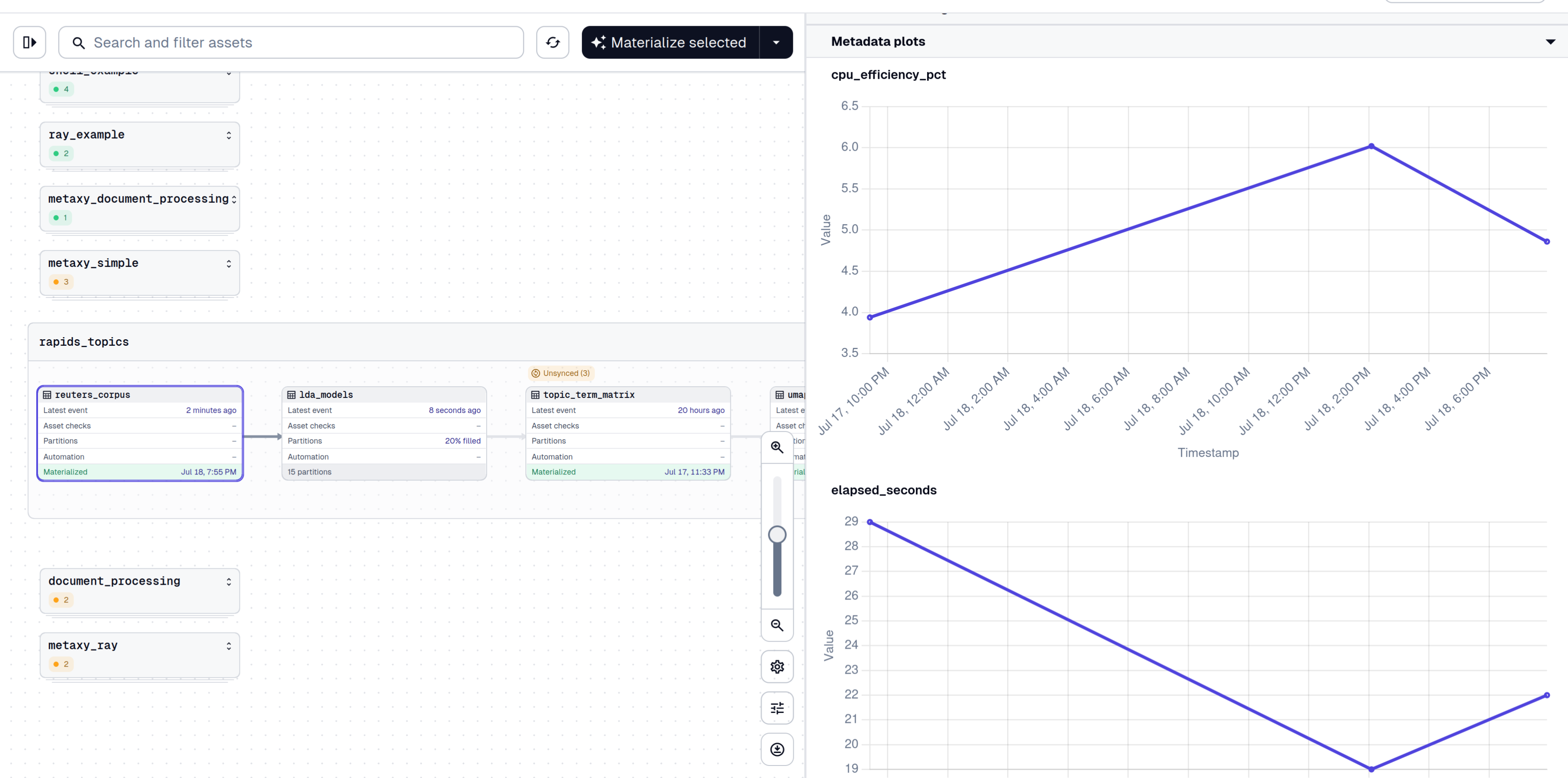
Task: Click the Unsynced (3) badge
Action: [561, 373]
